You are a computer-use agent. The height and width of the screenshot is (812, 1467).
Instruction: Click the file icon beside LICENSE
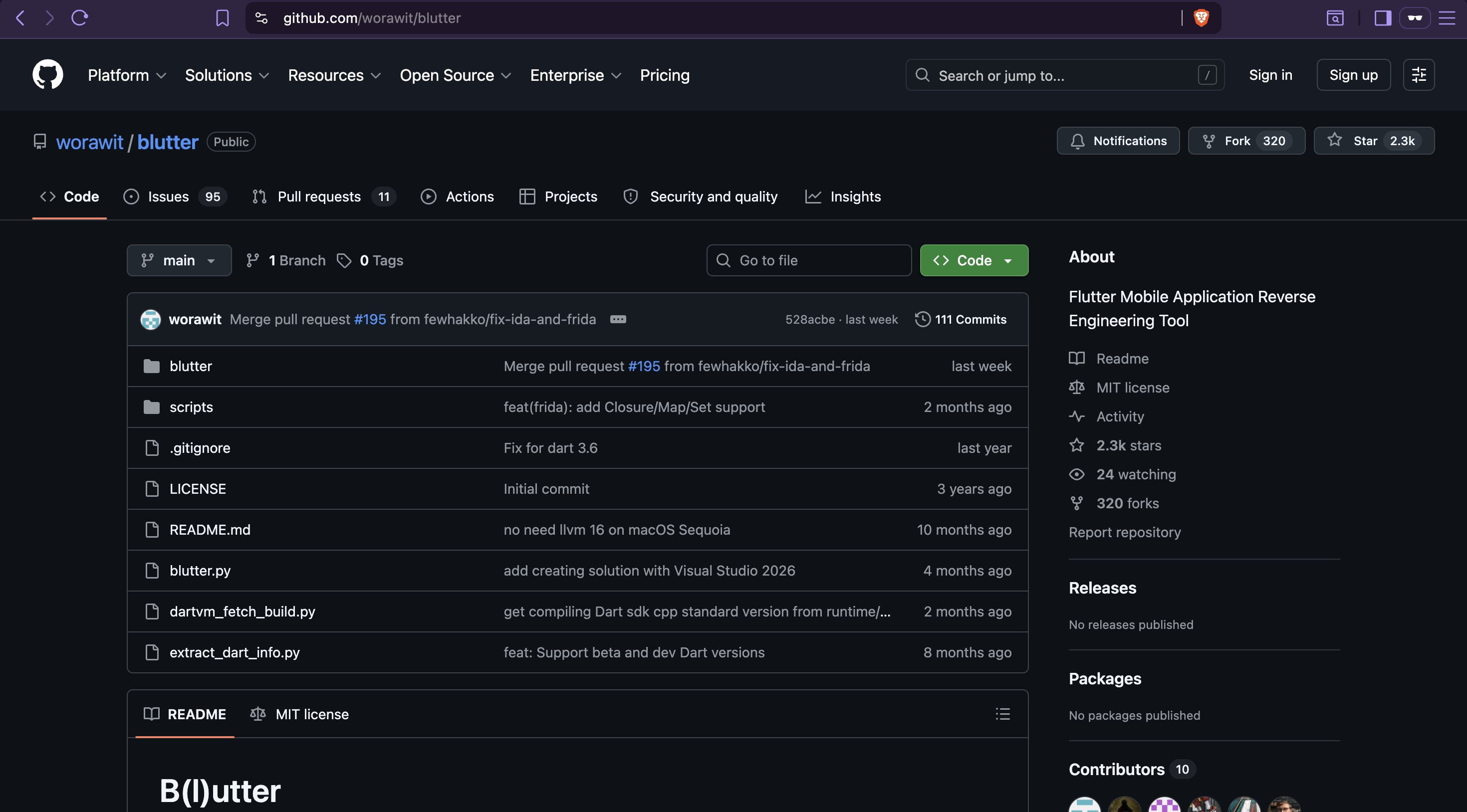tap(152, 489)
